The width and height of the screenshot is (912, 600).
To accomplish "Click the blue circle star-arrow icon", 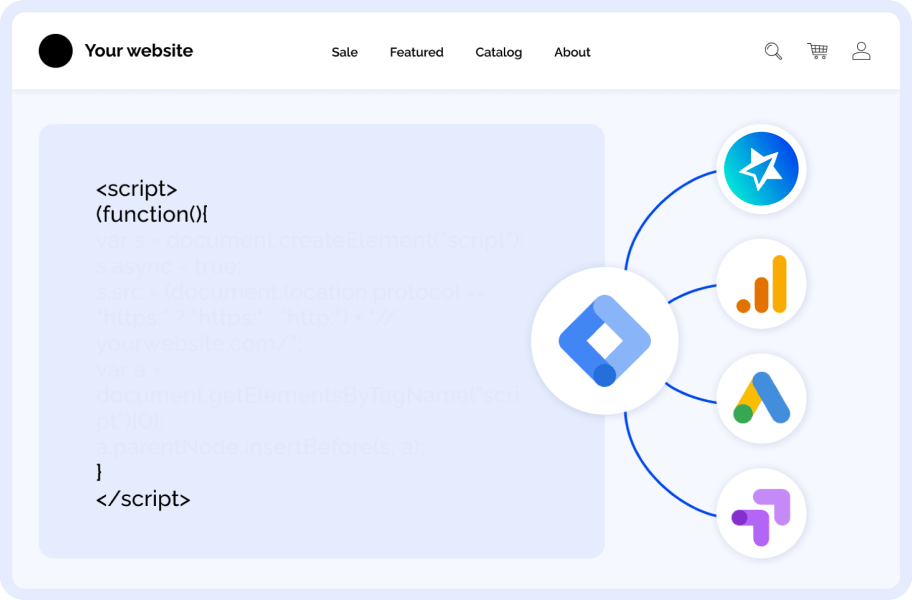I will click(762, 169).
